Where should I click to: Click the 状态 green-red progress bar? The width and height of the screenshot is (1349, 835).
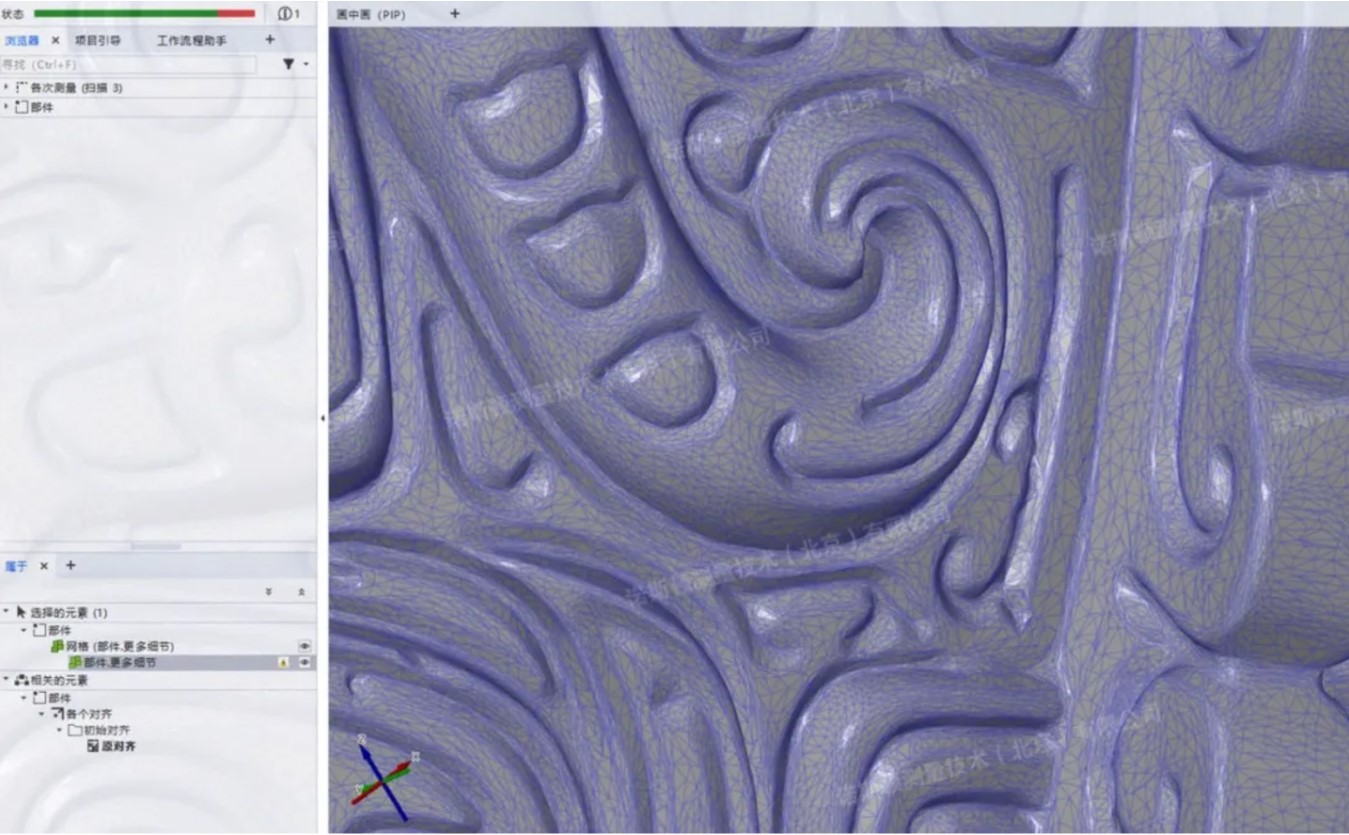tap(144, 13)
